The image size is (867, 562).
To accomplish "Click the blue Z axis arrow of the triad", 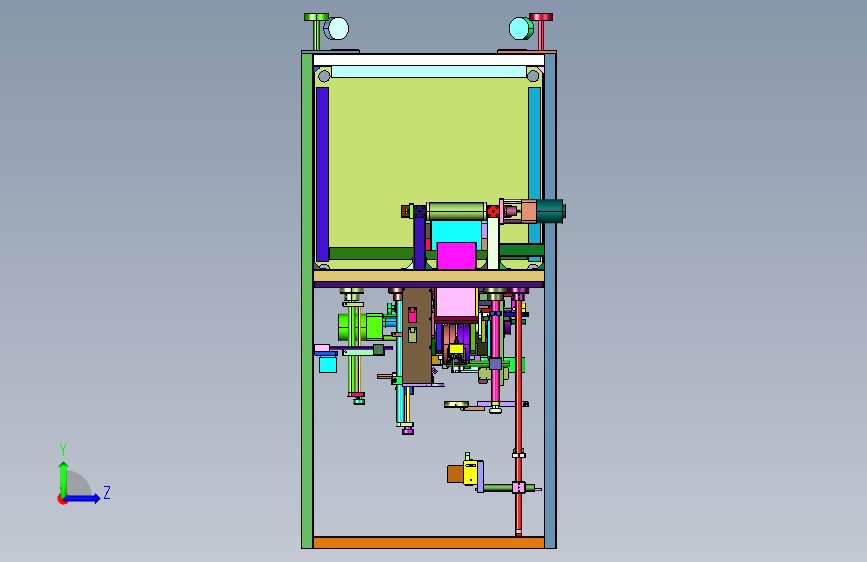I will (x=83, y=498).
